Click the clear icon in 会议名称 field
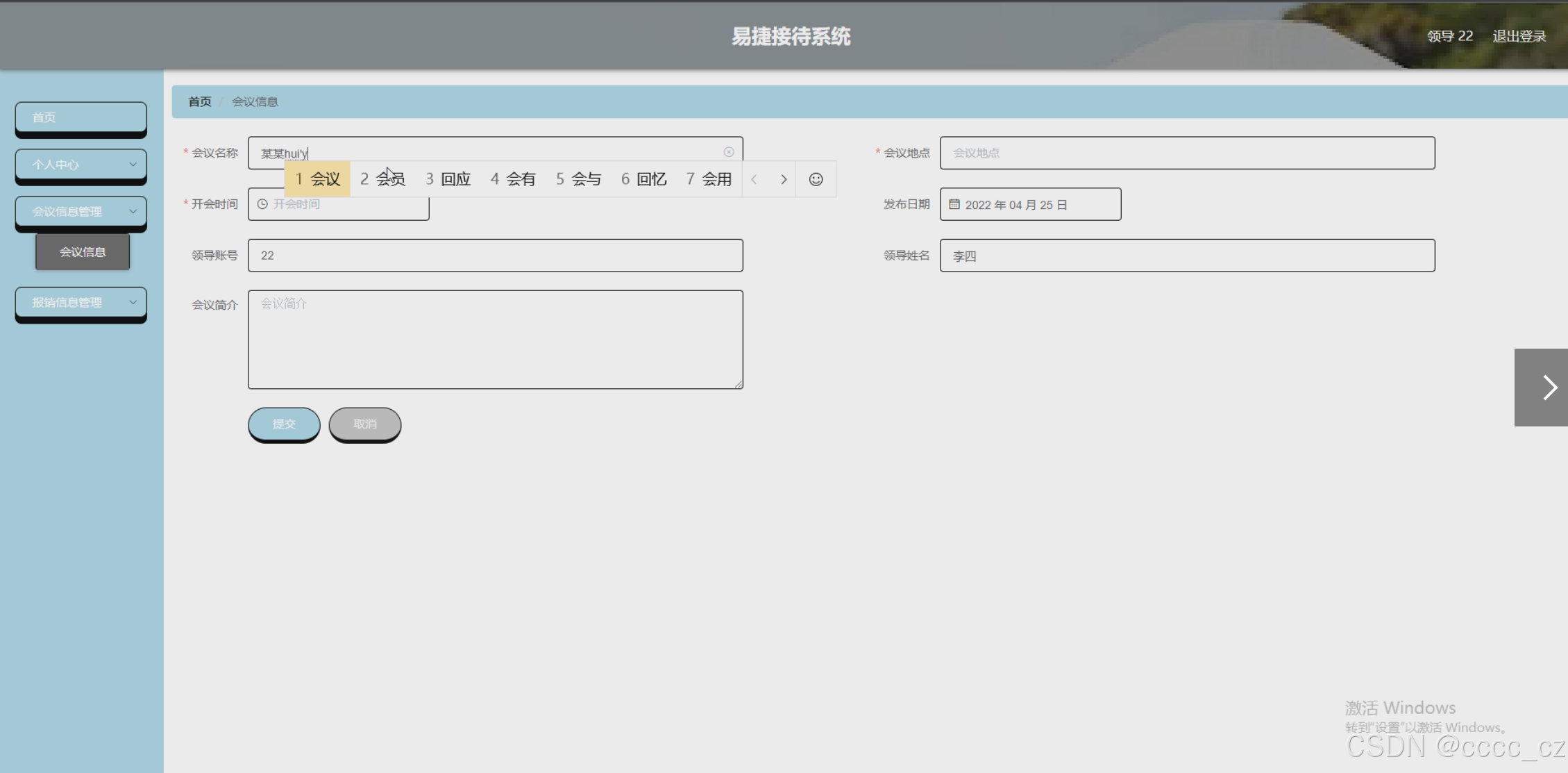This screenshot has height=773, width=1568. click(x=728, y=152)
